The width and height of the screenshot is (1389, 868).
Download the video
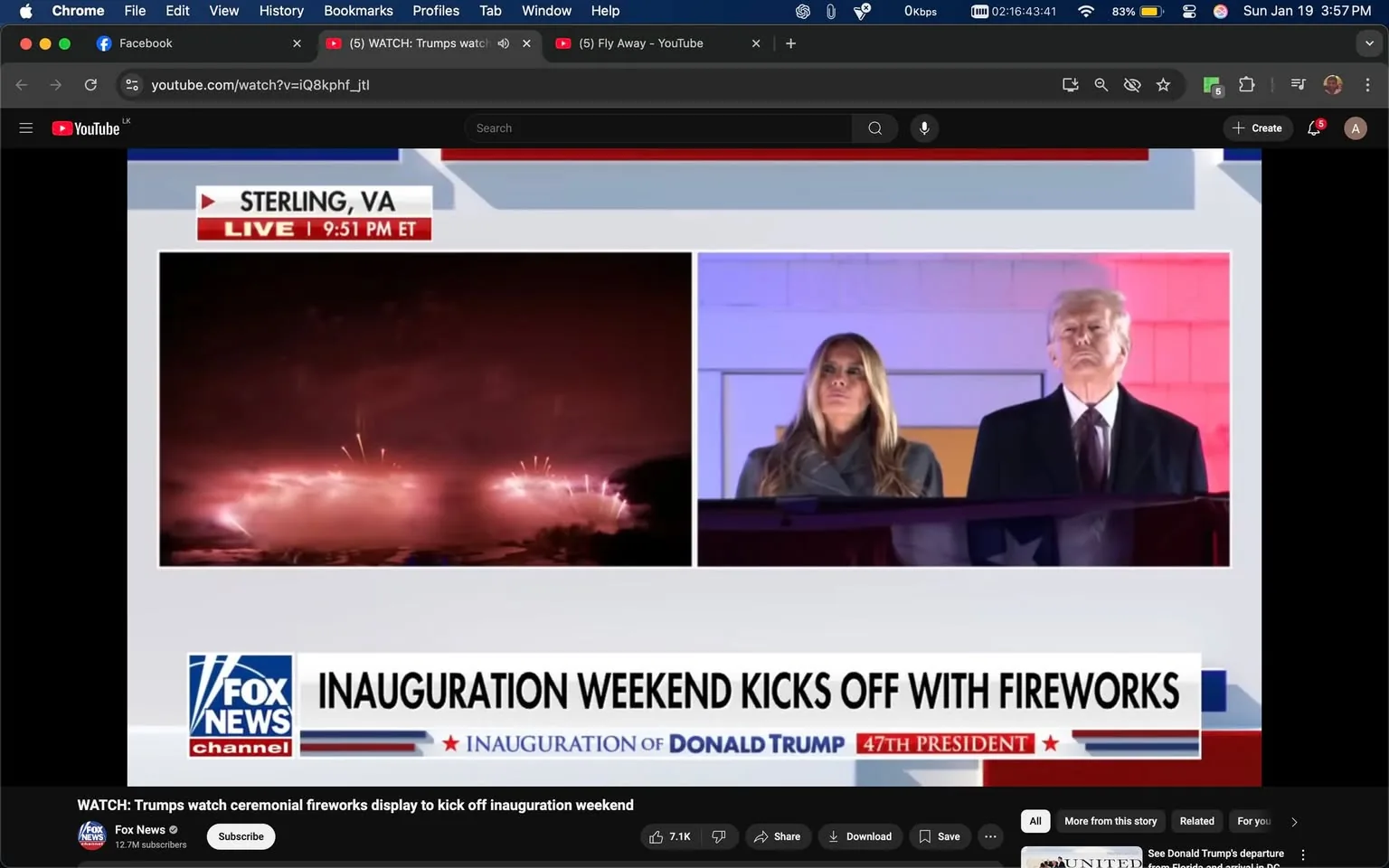click(x=859, y=836)
